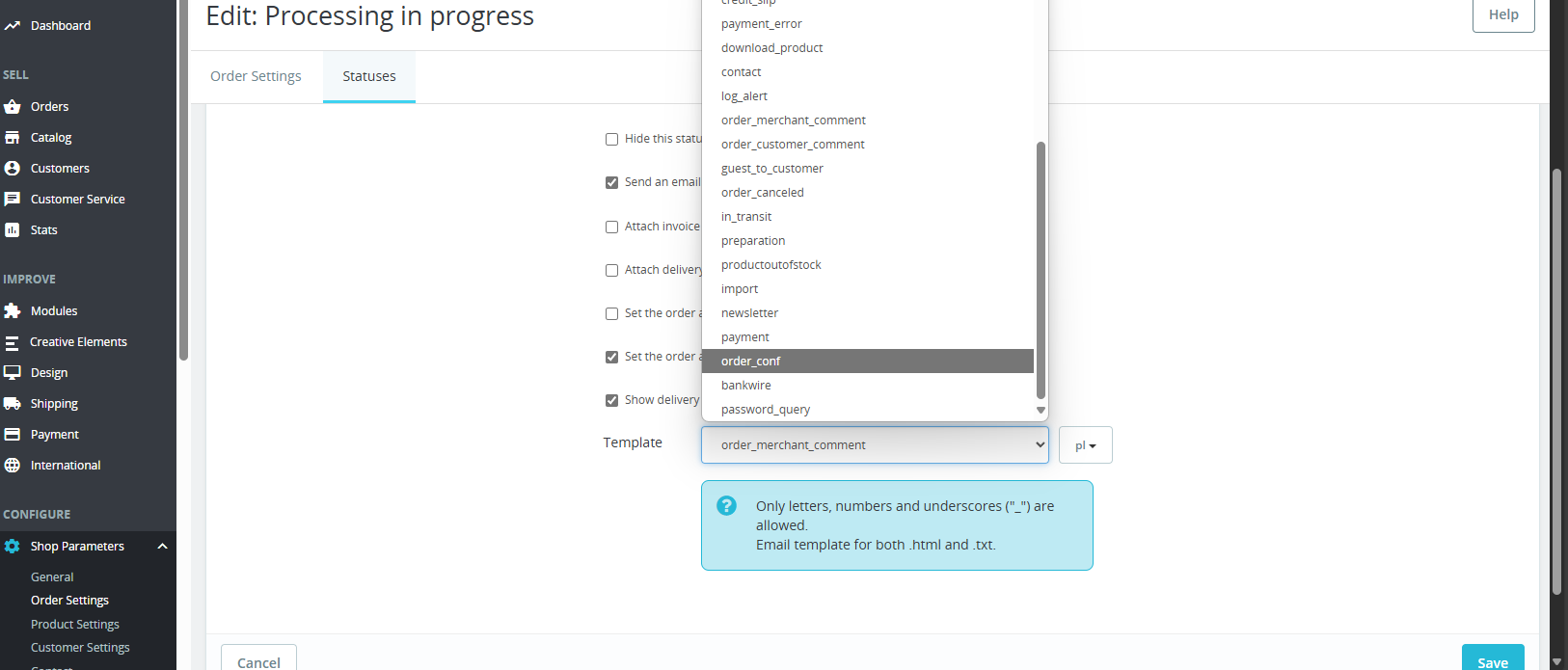Image resolution: width=1568 pixels, height=670 pixels.
Task: Click the Save button
Action: tap(1493, 661)
